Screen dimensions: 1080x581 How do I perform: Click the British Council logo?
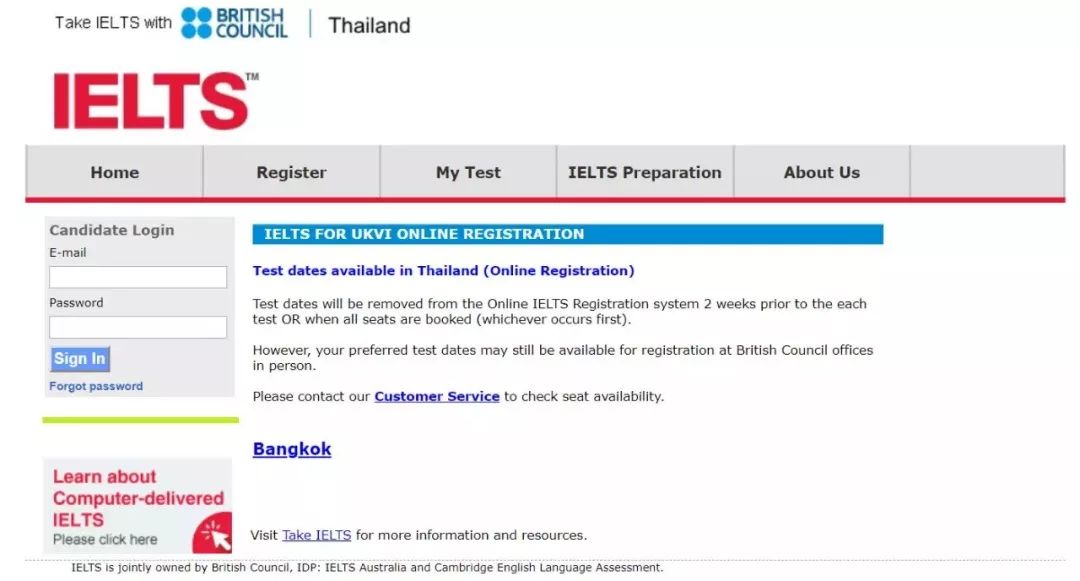coord(234,23)
